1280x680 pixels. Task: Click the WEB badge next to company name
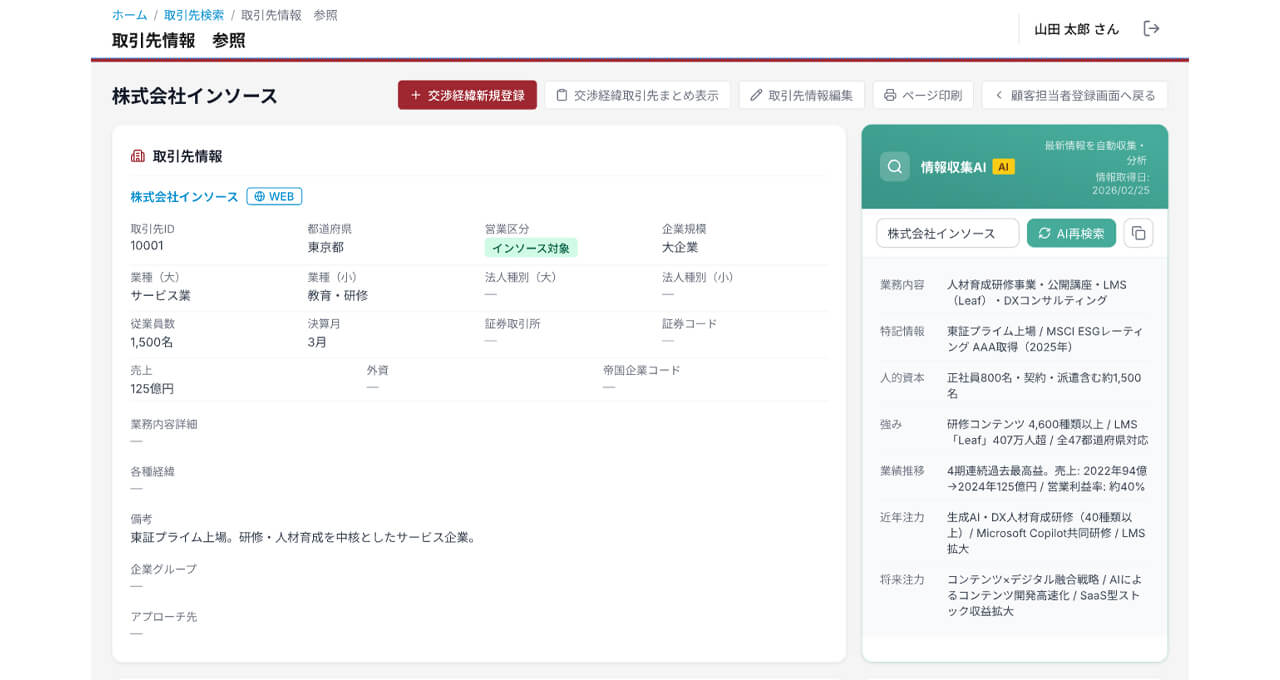[x=273, y=196]
